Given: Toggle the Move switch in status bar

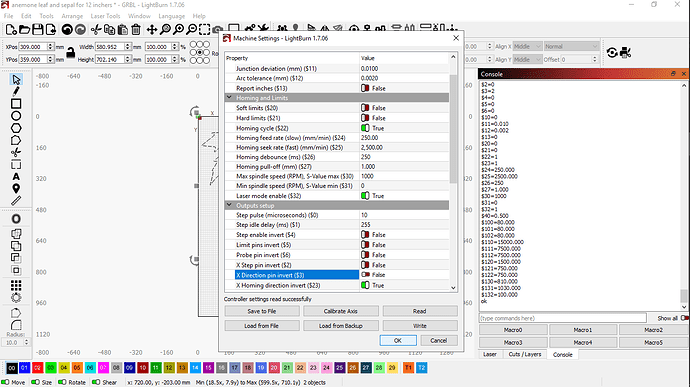Looking at the screenshot, I should (5, 382).
